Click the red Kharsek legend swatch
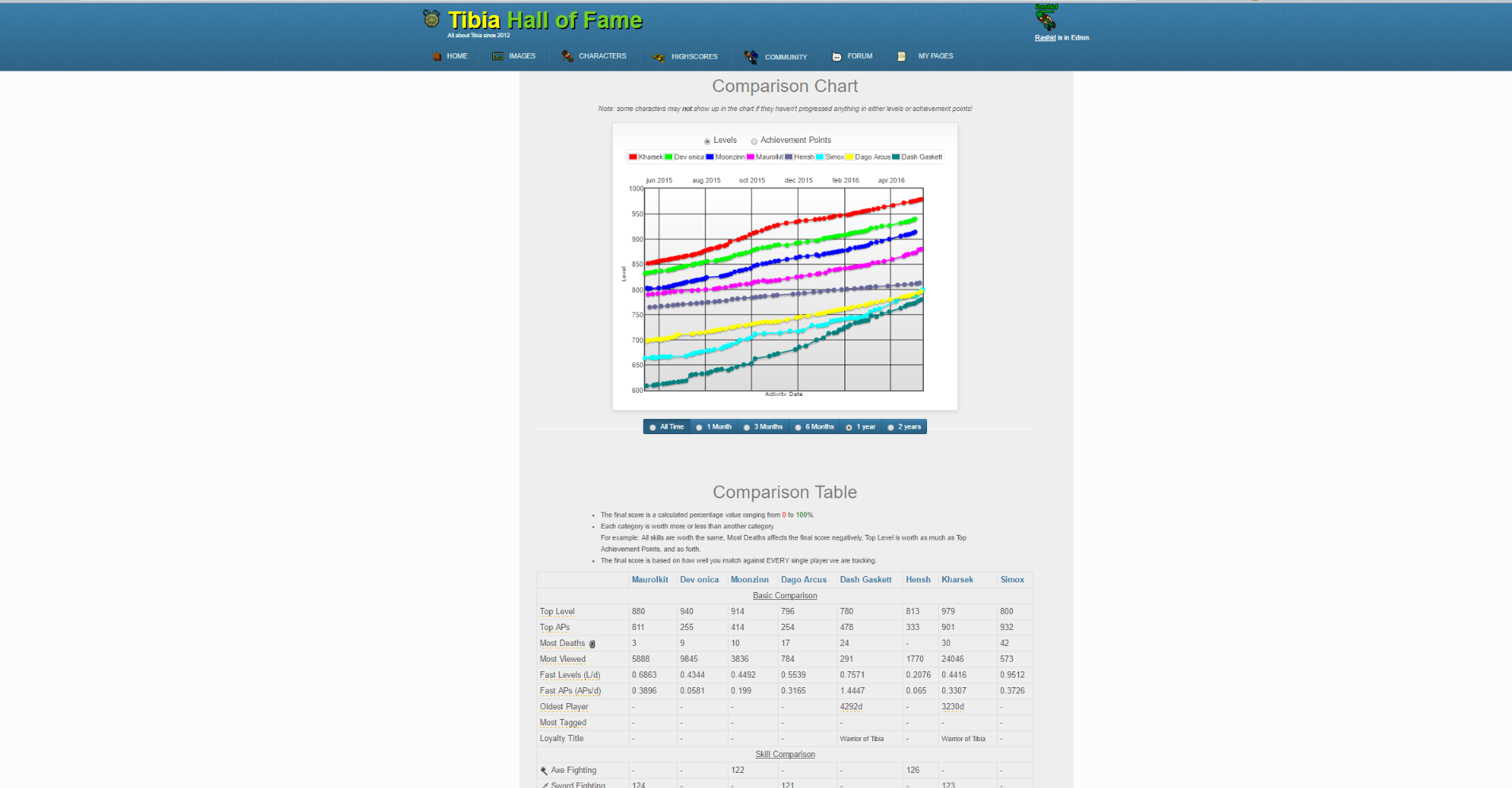Screen dimensions: 1512x788 click(x=633, y=157)
